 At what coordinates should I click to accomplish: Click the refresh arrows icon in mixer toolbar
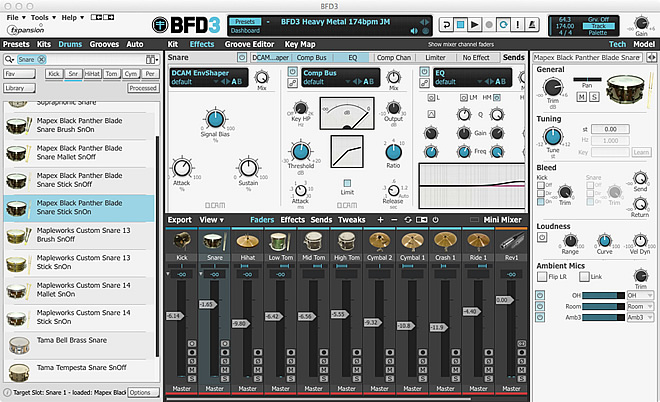coord(407,220)
